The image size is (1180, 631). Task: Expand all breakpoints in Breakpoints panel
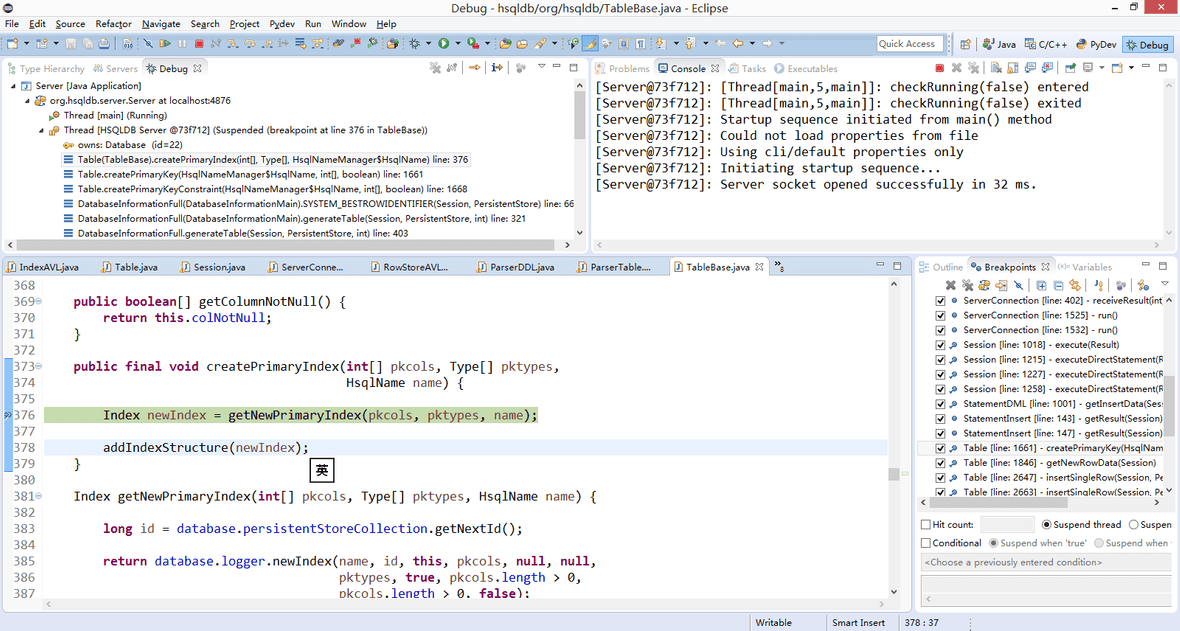pyautogui.click(x=1041, y=285)
